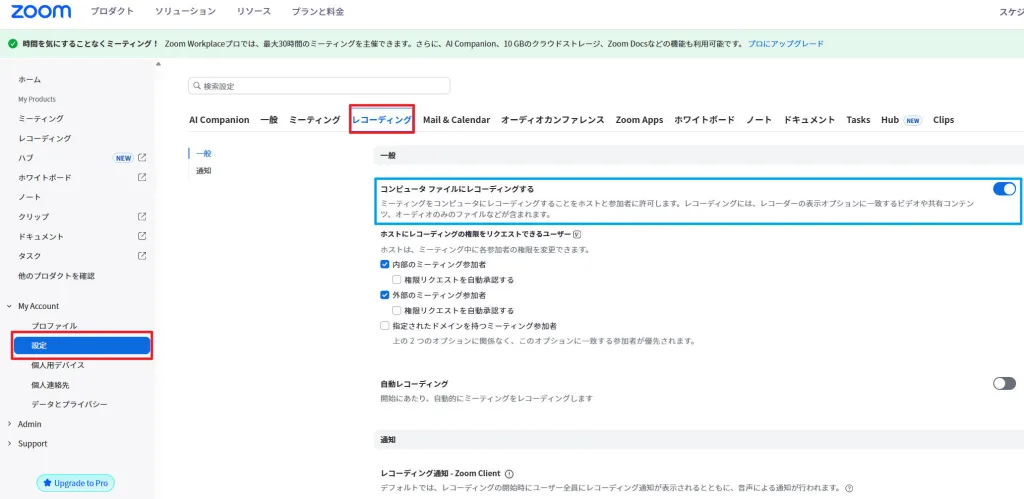Switch to オーディオカンファレンス tab
This screenshot has width=1024, height=499.
(x=552, y=120)
